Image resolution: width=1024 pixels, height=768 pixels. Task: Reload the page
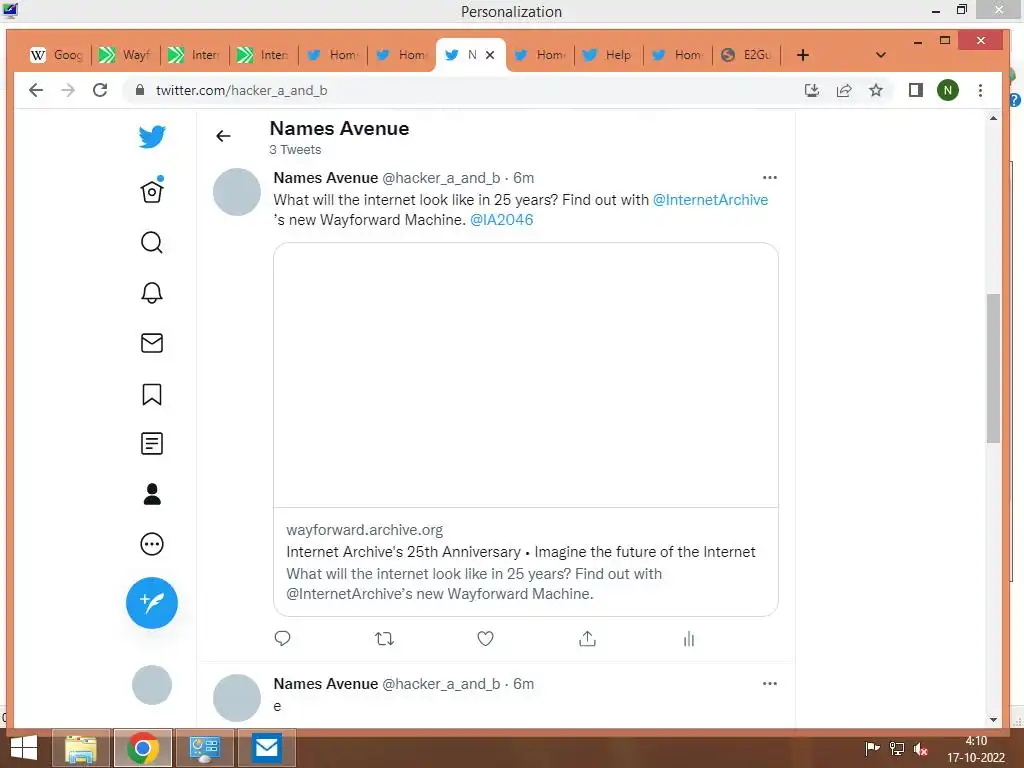(x=100, y=90)
